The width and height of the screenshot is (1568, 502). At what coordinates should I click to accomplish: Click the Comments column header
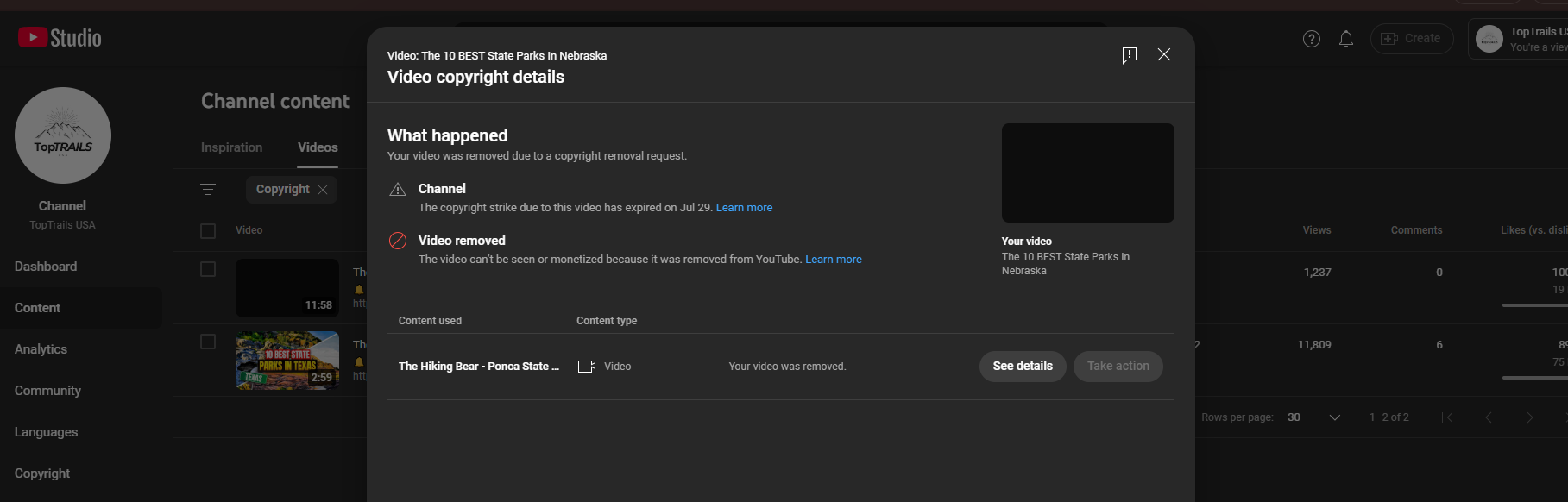click(x=1416, y=230)
